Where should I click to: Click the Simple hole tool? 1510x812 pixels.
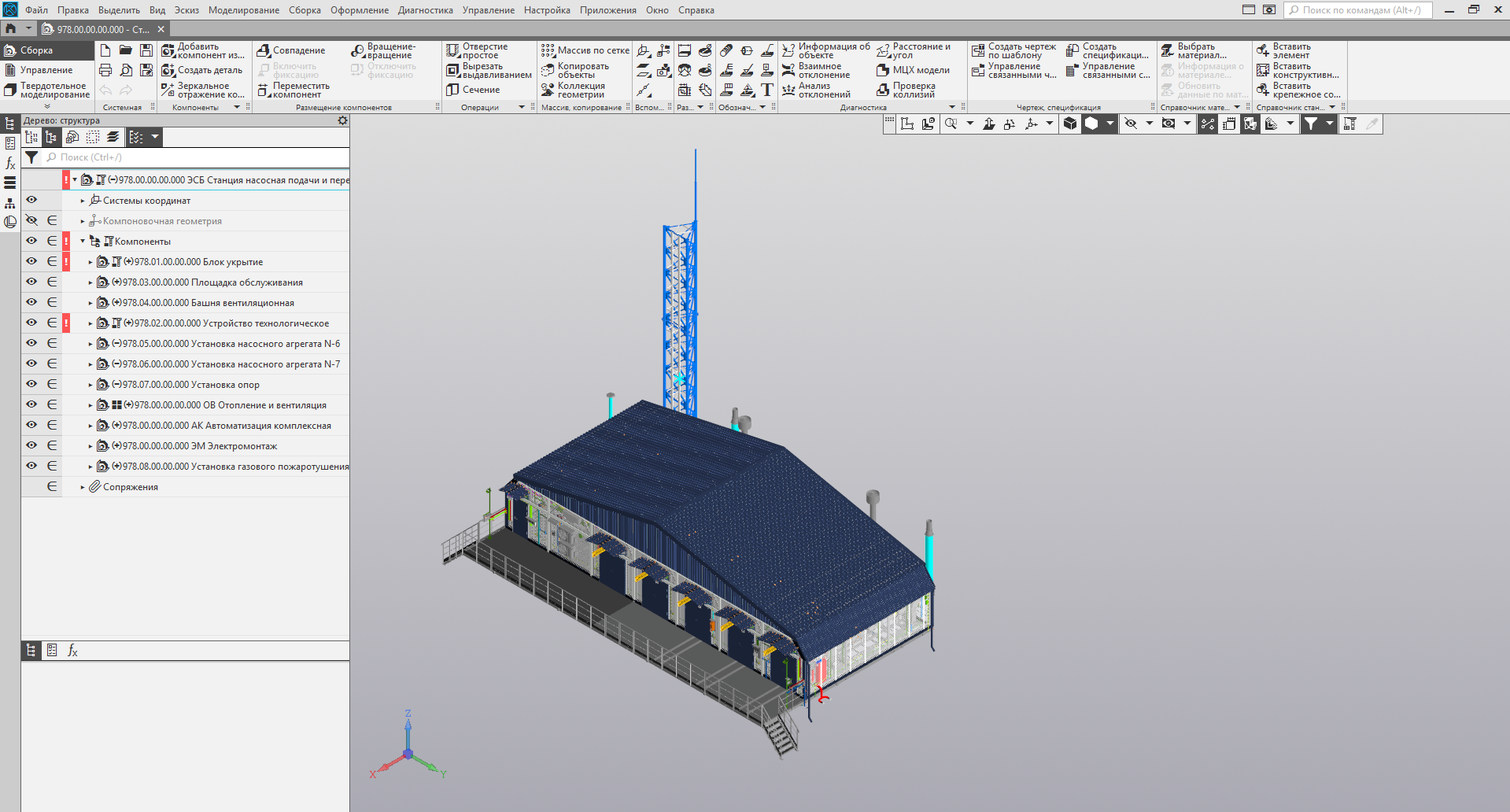pyautogui.click(x=452, y=51)
